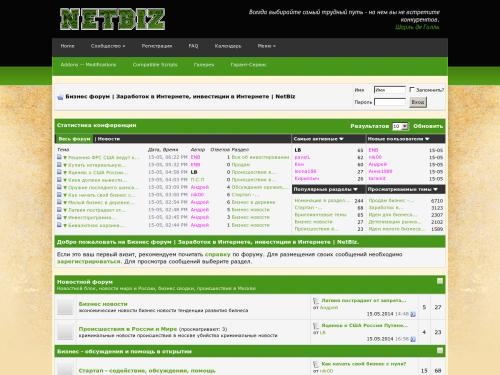Viewport: 500px width, 375px height.
Task: Click the post icon in the 03:00 PM row
Action: click(x=59, y=195)
